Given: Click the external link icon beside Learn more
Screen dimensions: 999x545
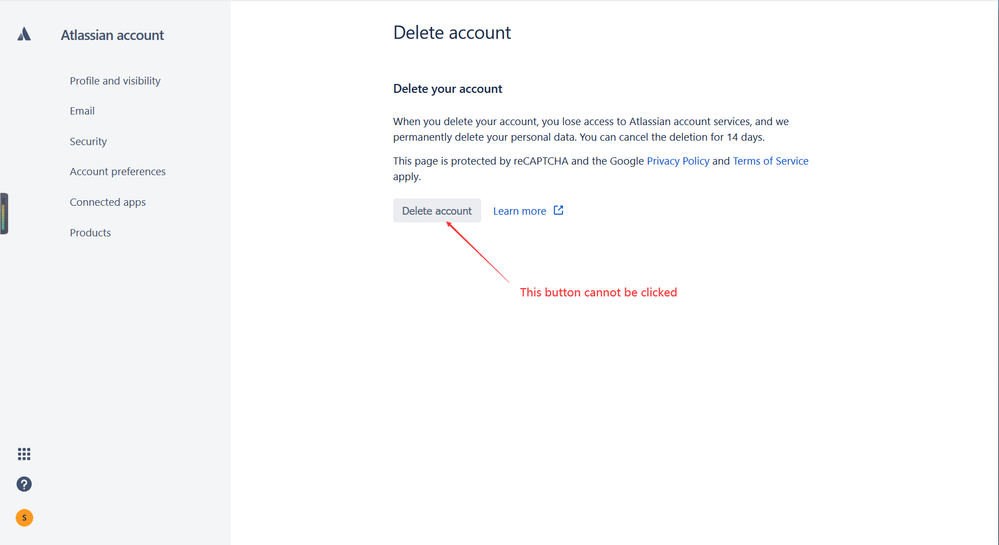Looking at the screenshot, I should pos(558,210).
